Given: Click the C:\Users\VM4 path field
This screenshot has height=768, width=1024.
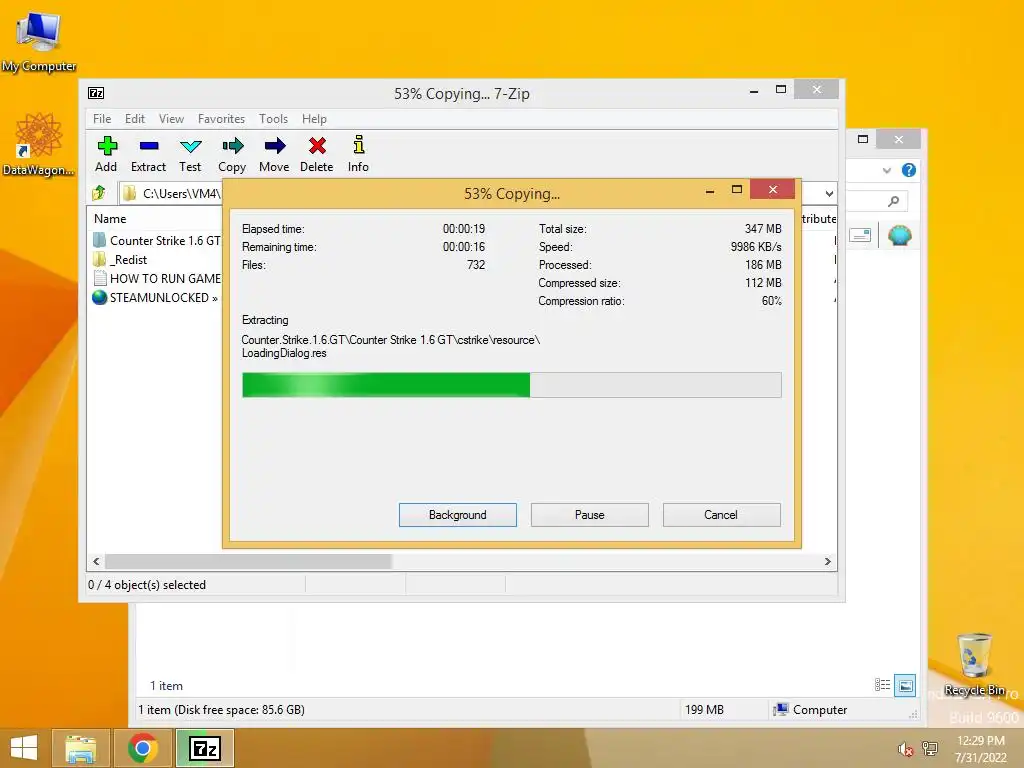Looking at the screenshot, I should pyautogui.click(x=171, y=193).
